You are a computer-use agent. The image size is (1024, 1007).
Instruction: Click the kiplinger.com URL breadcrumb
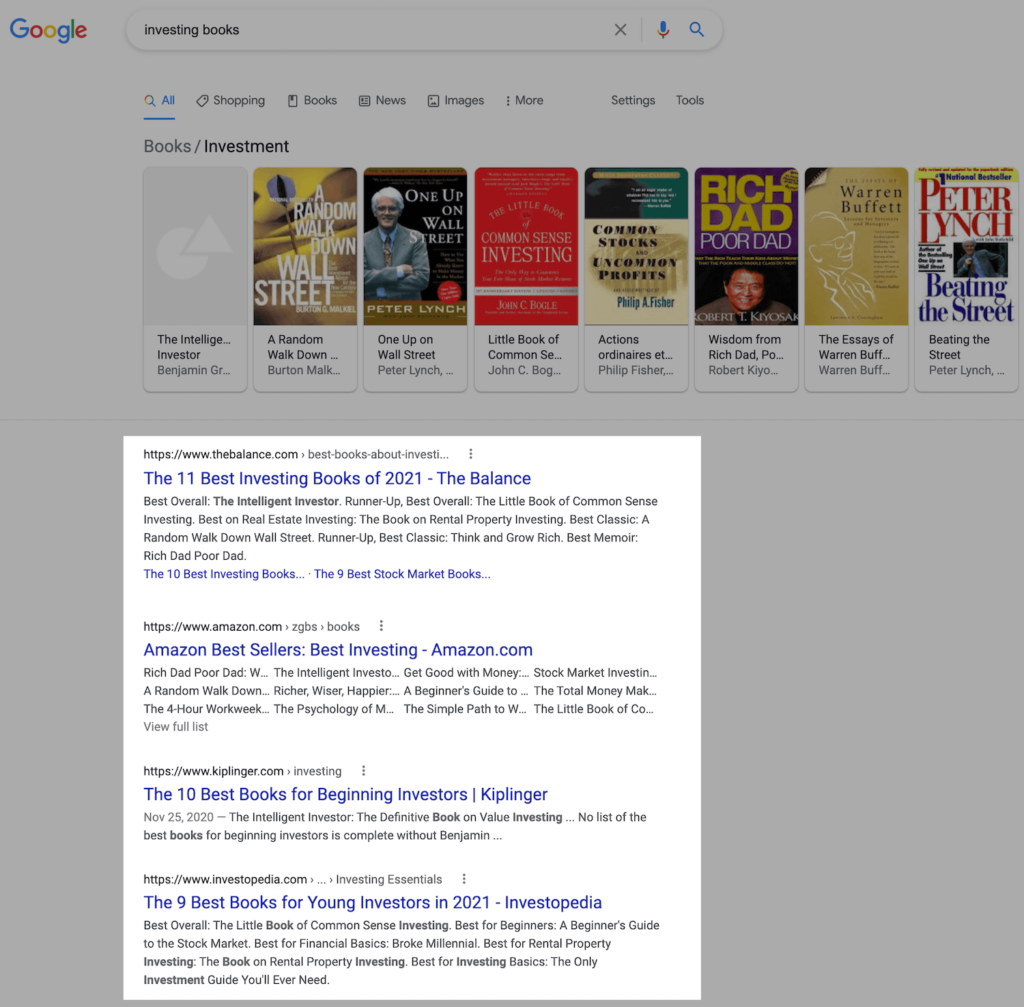pos(242,771)
